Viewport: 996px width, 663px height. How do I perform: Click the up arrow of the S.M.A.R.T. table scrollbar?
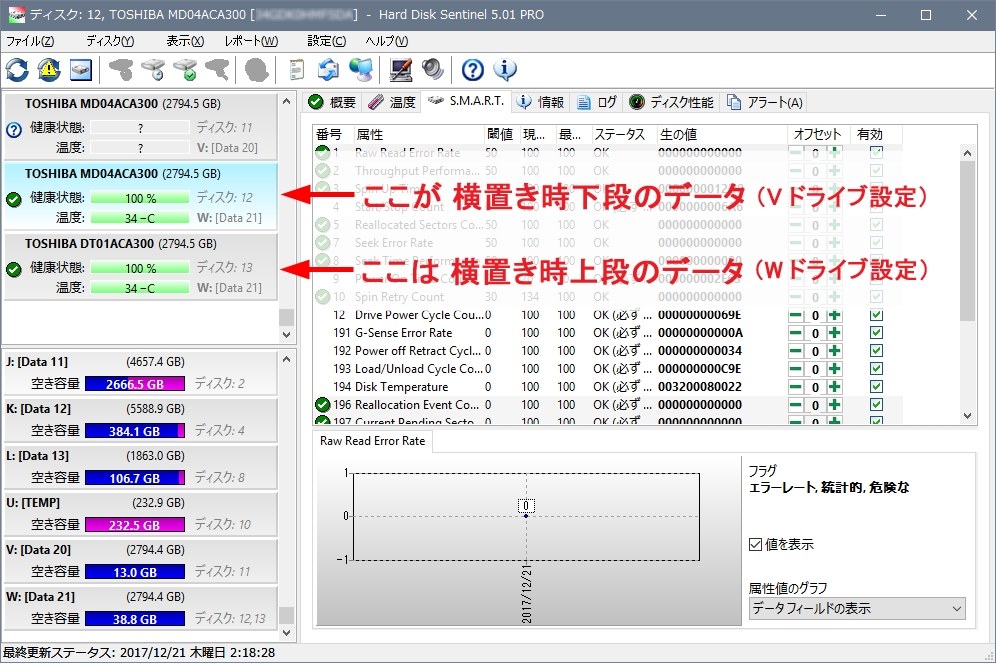[967, 153]
